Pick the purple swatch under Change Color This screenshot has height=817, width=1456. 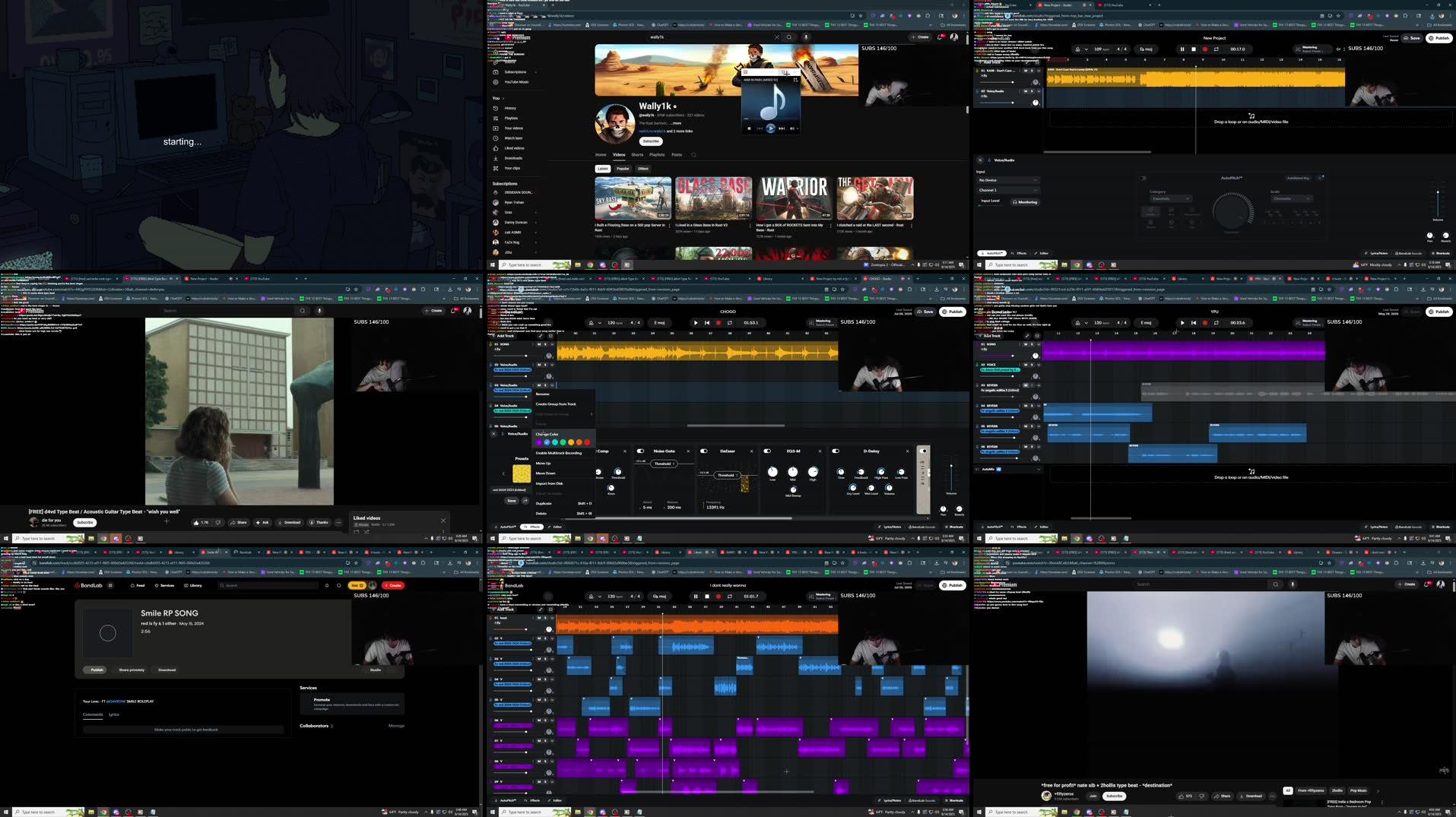pyautogui.click(x=539, y=442)
